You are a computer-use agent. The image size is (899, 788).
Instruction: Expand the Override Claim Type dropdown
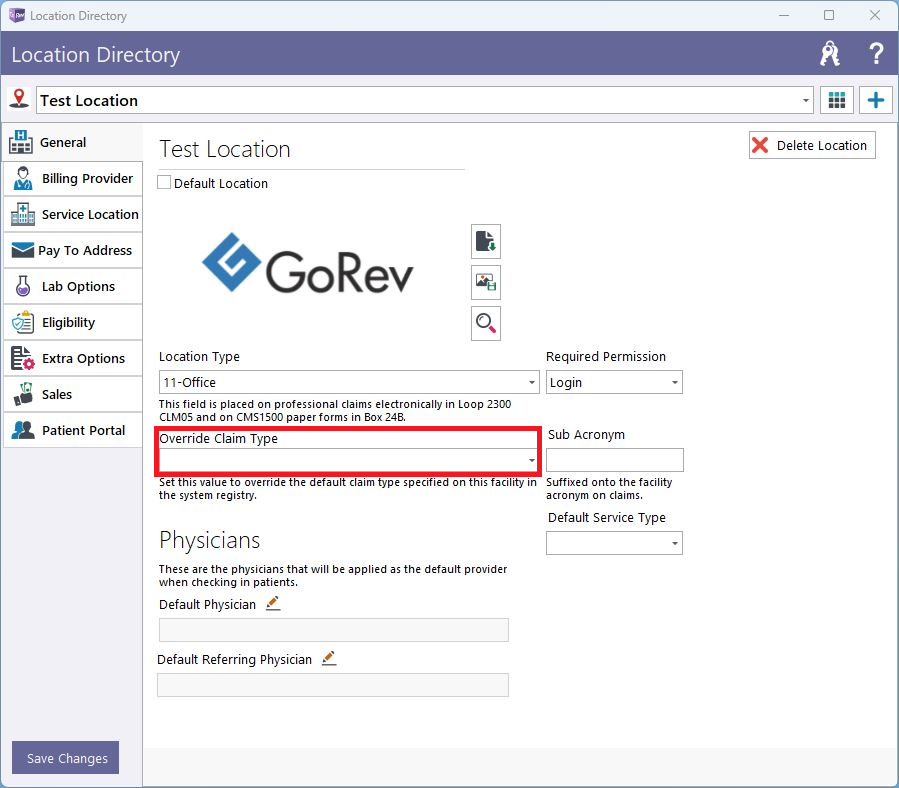click(531, 460)
